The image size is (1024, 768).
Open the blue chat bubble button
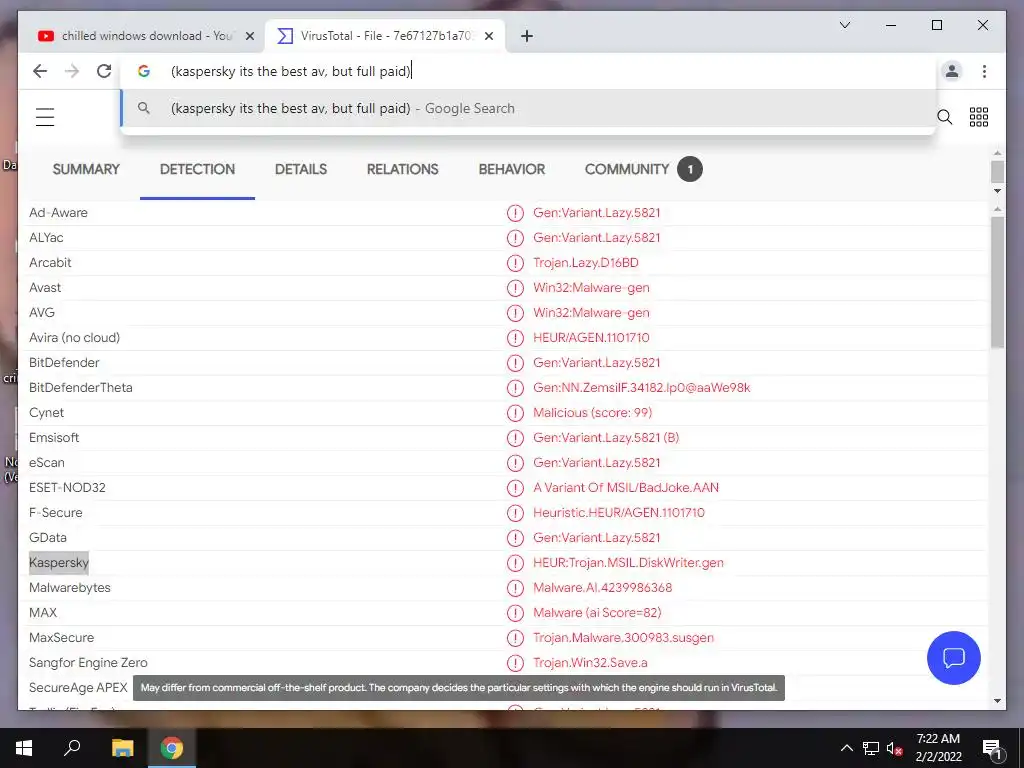pos(953,658)
